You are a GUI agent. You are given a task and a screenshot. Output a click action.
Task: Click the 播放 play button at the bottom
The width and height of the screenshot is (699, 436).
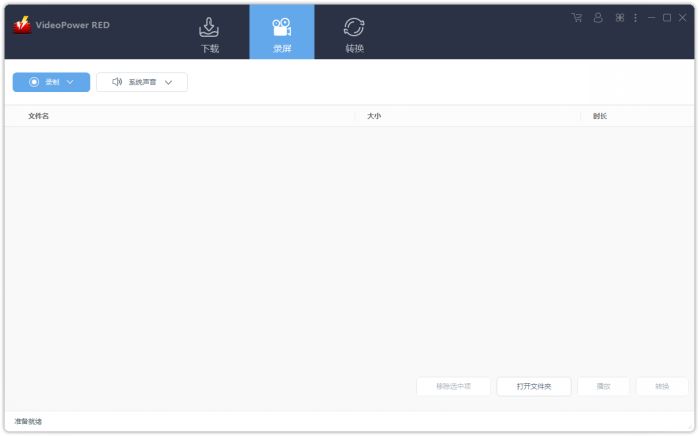click(x=604, y=387)
